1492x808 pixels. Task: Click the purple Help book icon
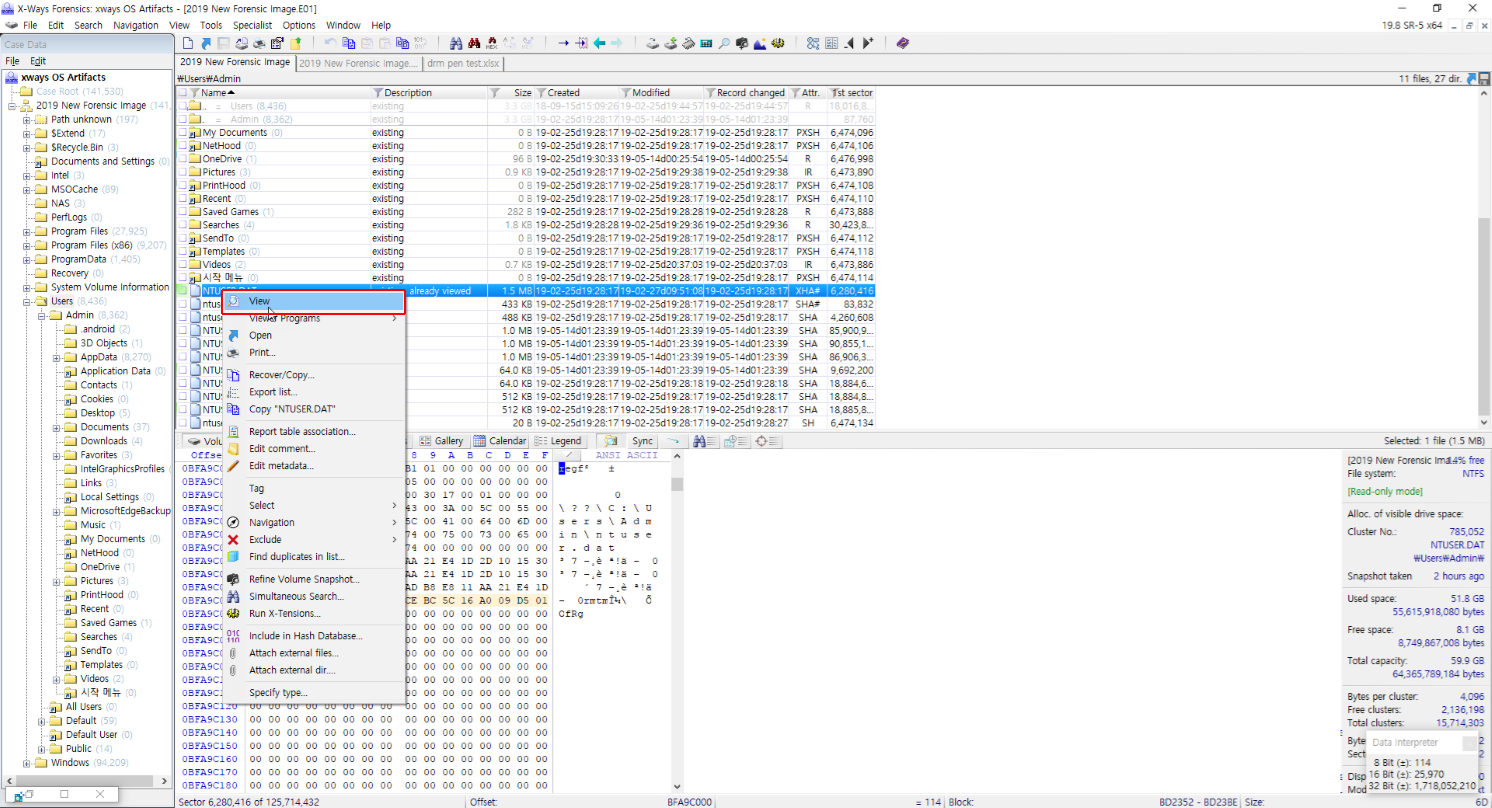coord(903,44)
